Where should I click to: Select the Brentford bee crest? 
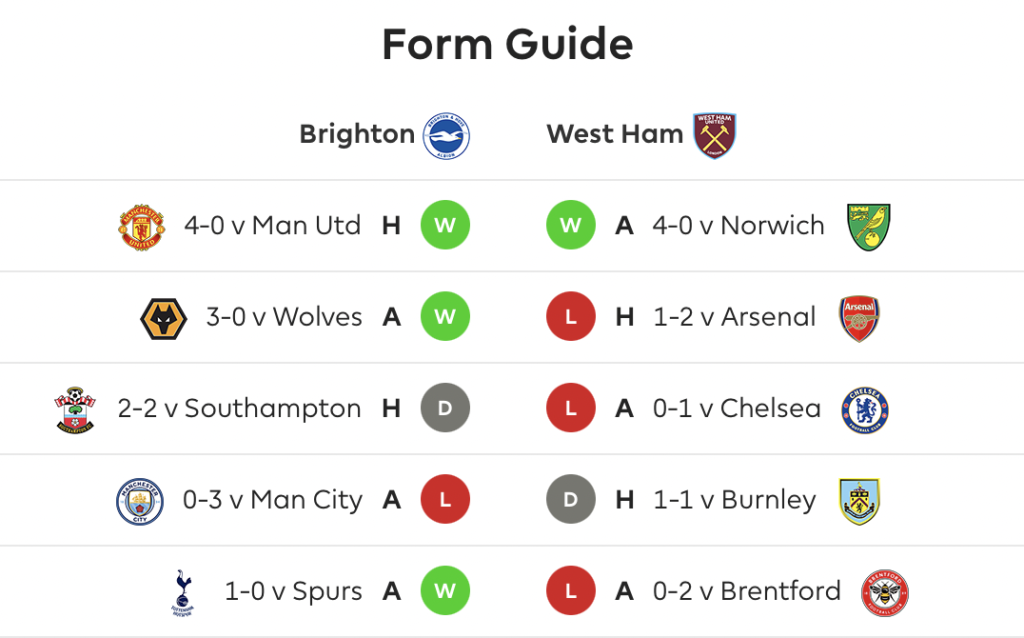click(885, 593)
